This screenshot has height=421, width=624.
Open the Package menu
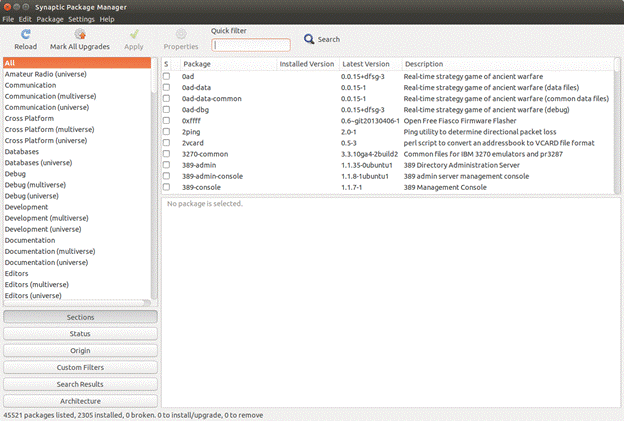click(x=50, y=19)
